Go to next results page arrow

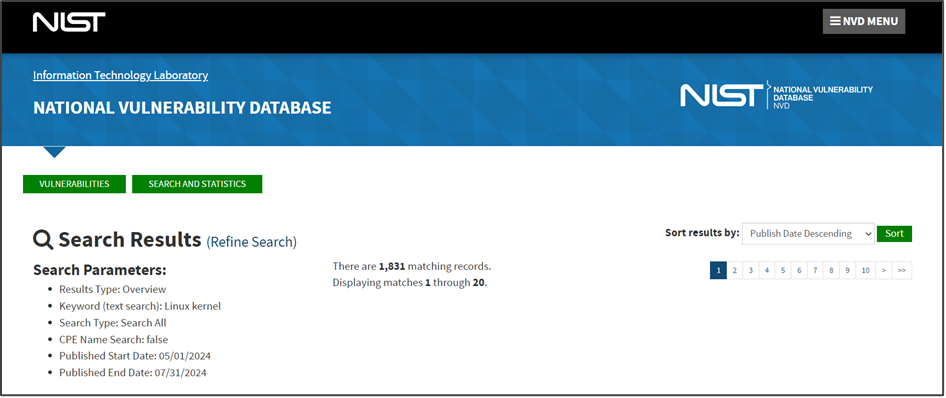point(883,271)
